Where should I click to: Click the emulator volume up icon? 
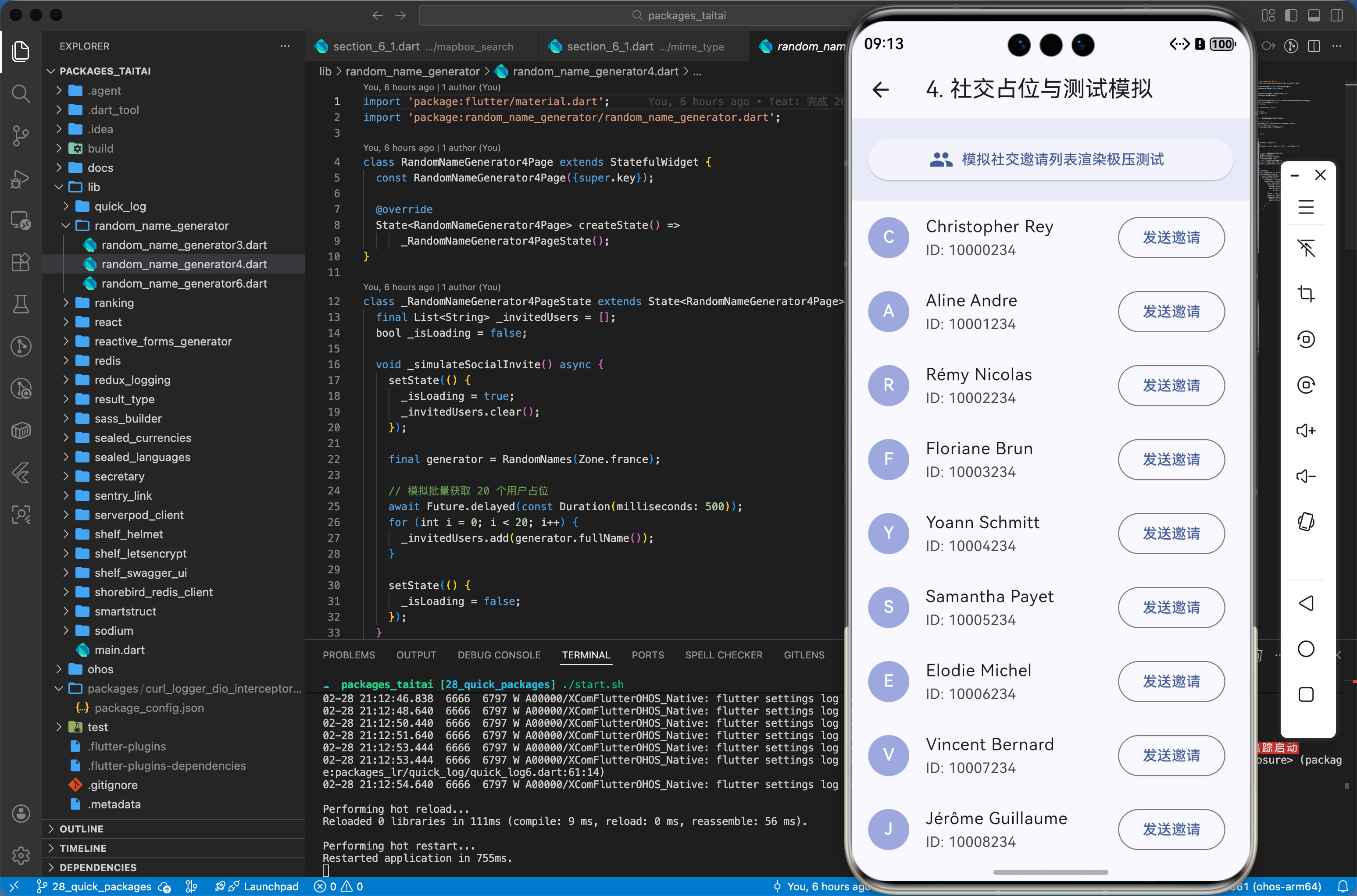tap(1306, 430)
